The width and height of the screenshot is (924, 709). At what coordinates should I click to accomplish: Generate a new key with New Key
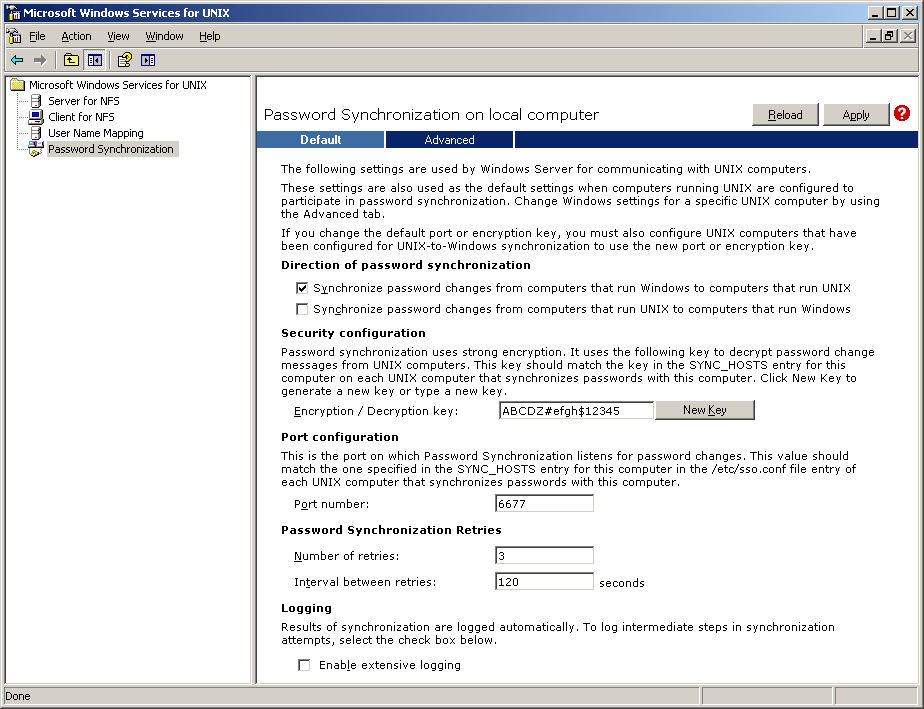click(704, 410)
